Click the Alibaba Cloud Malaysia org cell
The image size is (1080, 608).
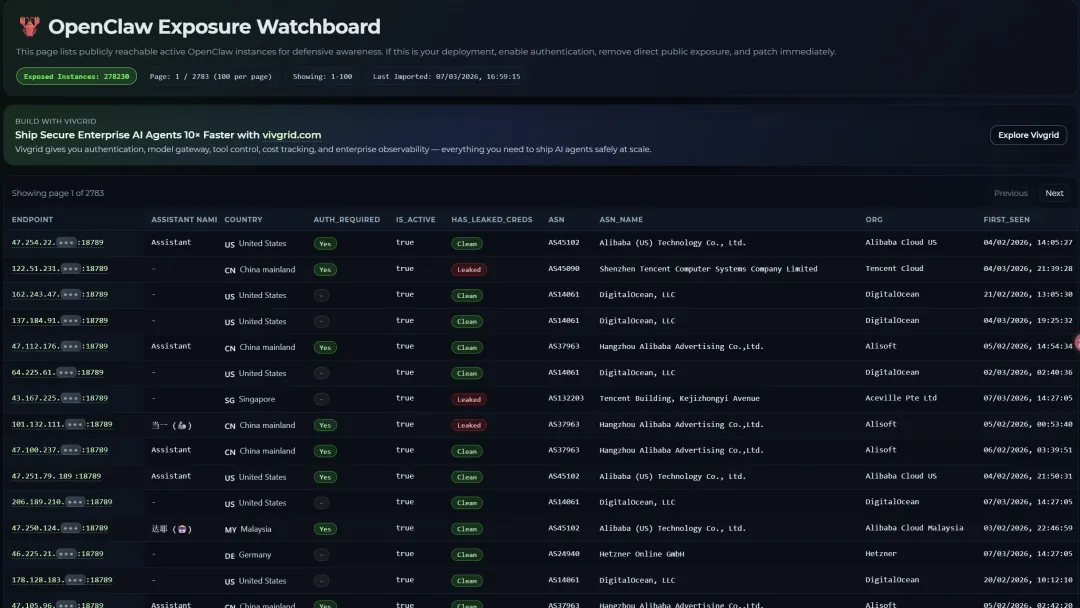pyautogui.click(x=914, y=528)
